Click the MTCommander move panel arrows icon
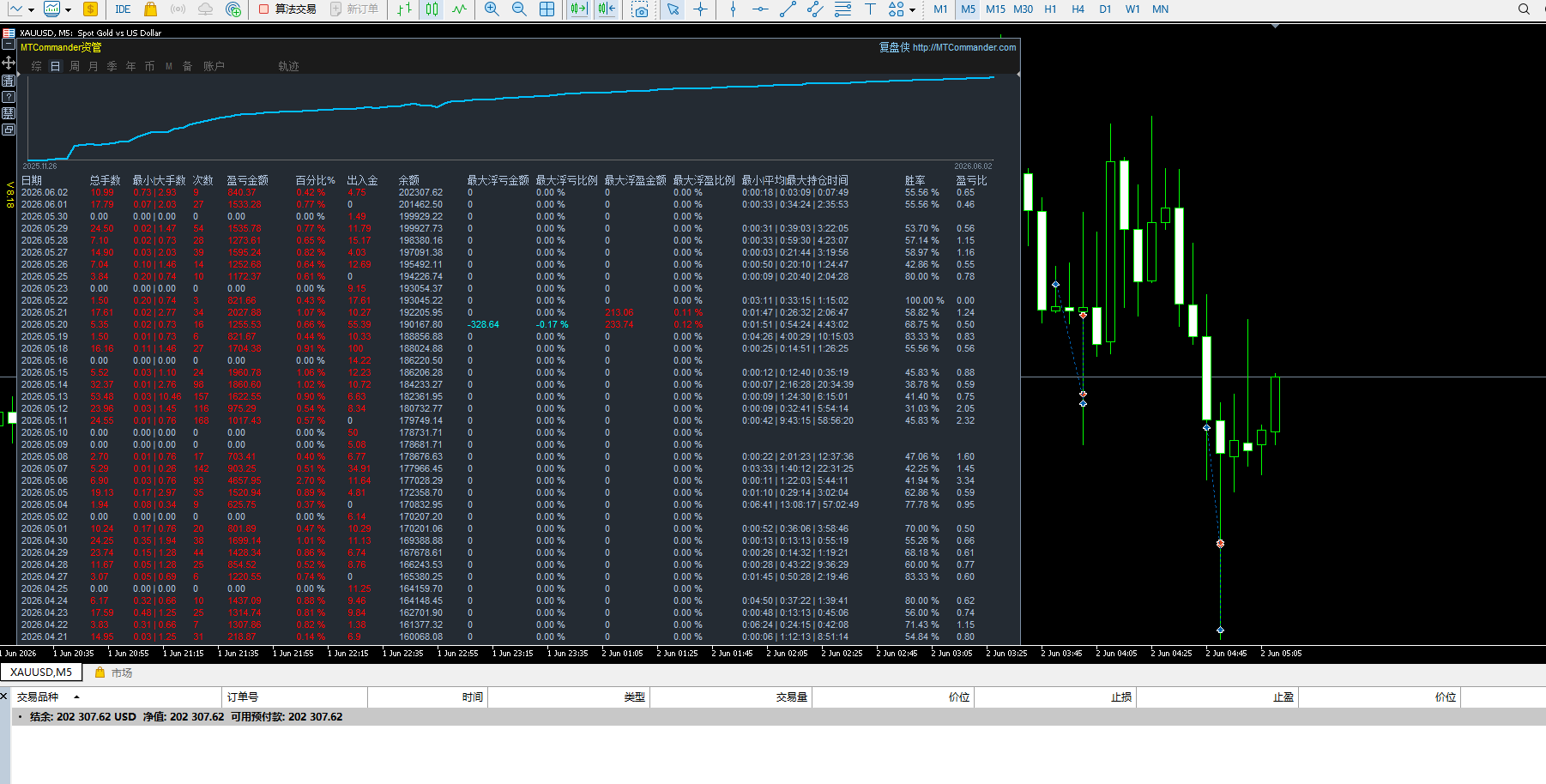Image resolution: width=1546 pixels, height=784 pixels. (9, 63)
